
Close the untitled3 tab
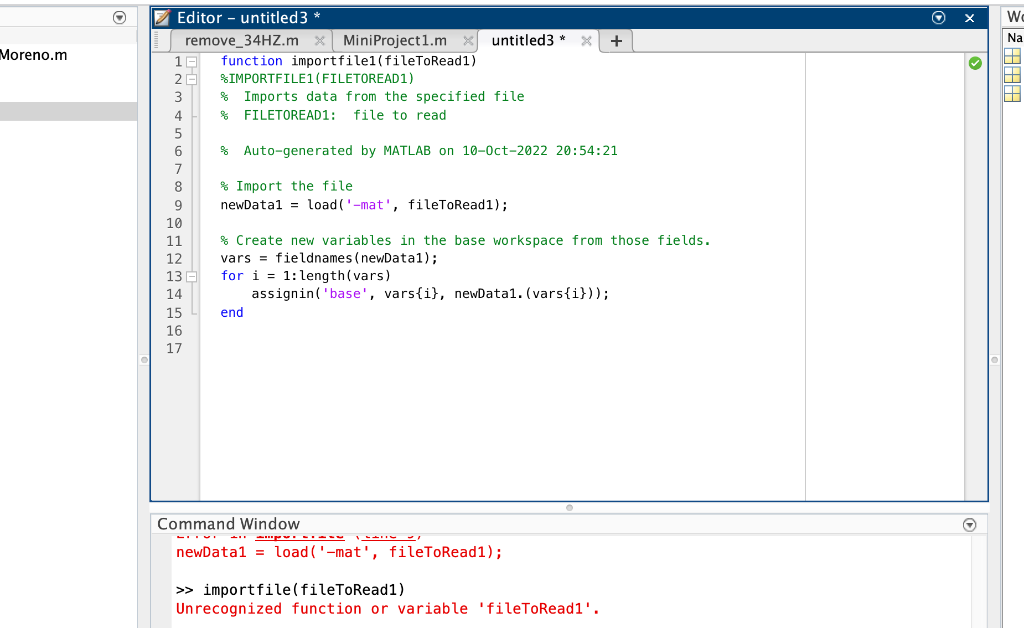tap(586, 40)
